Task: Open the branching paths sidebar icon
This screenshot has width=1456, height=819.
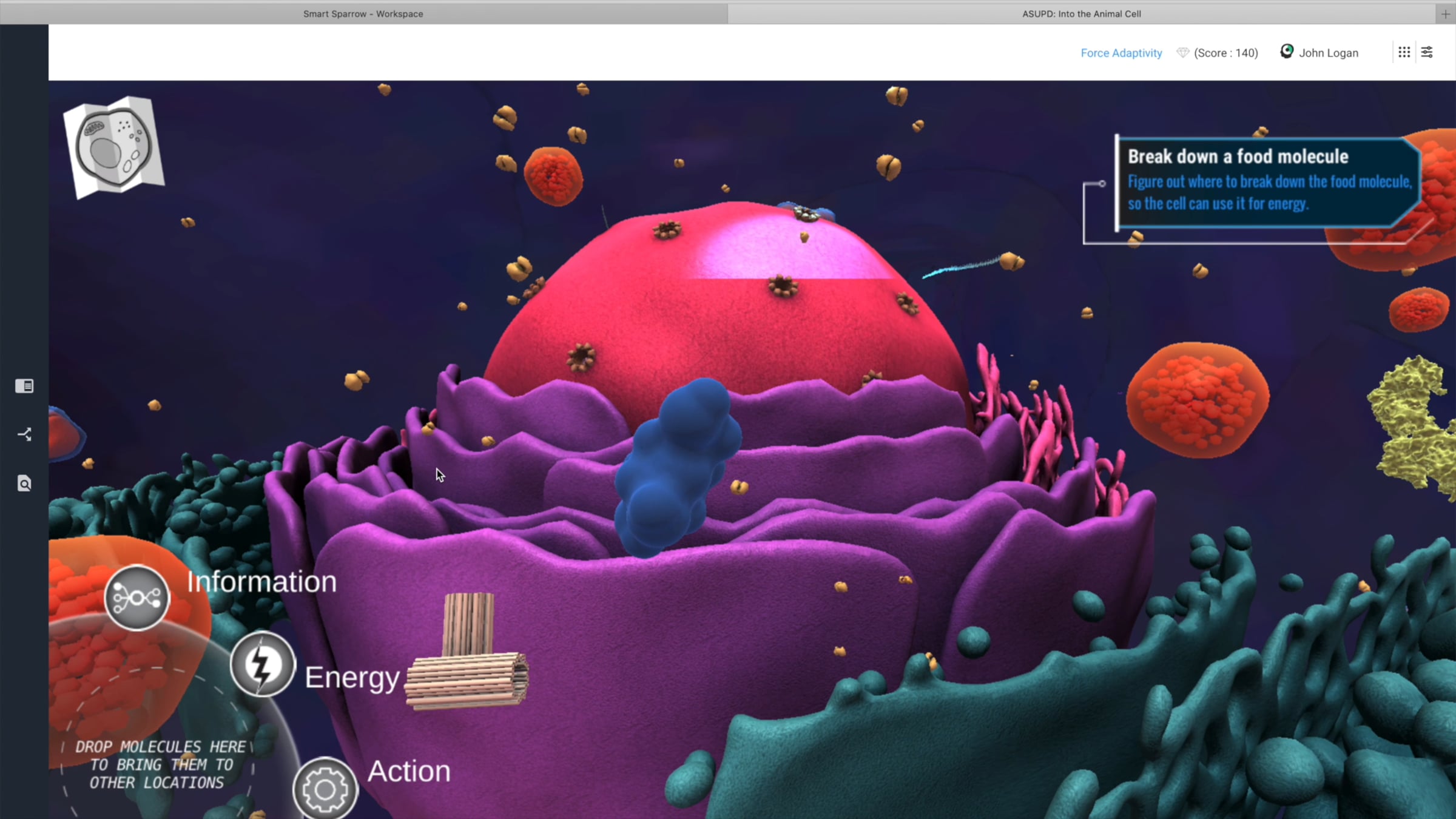Action: coord(24,434)
